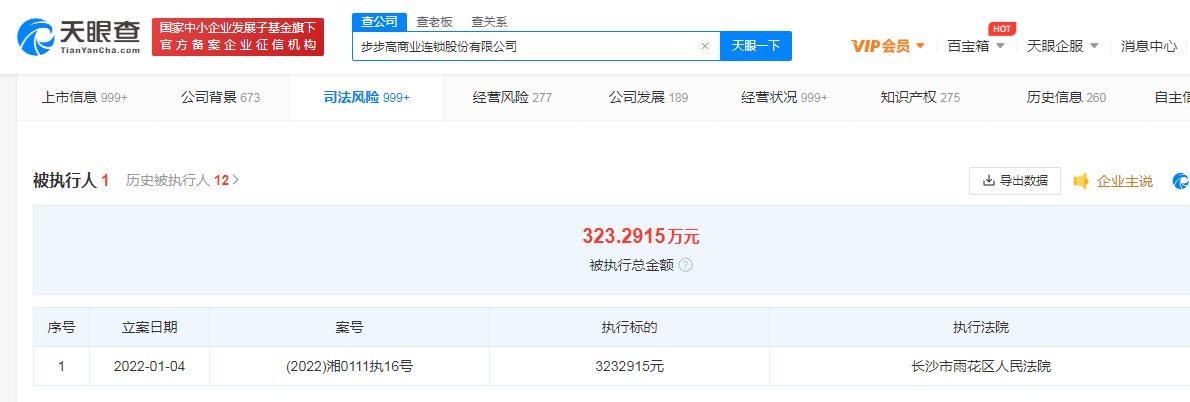
Task: Expand the VIP会员 dropdown arrow
Action: [921, 46]
